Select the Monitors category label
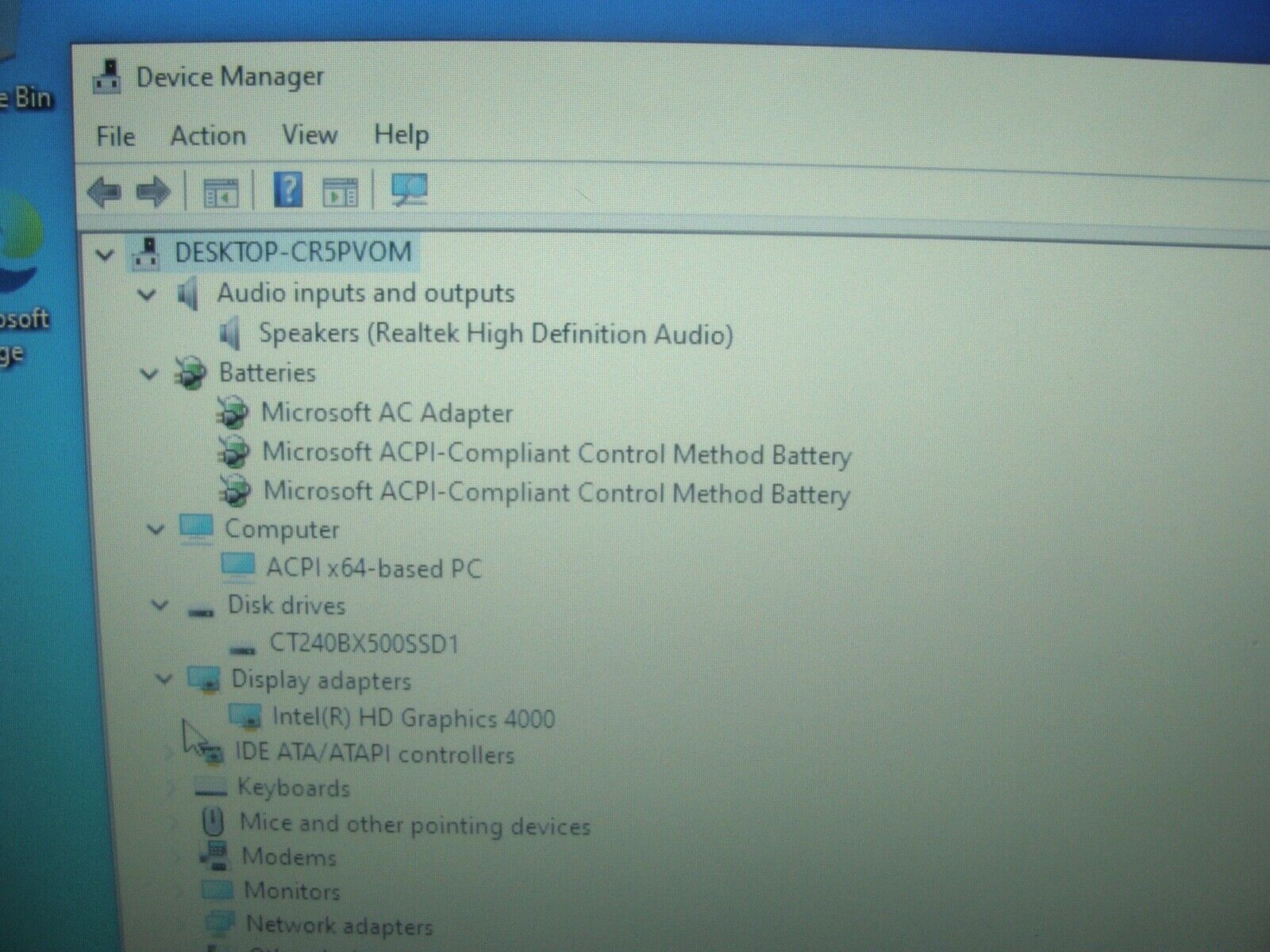Viewport: 1270px width, 952px height. click(292, 891)
